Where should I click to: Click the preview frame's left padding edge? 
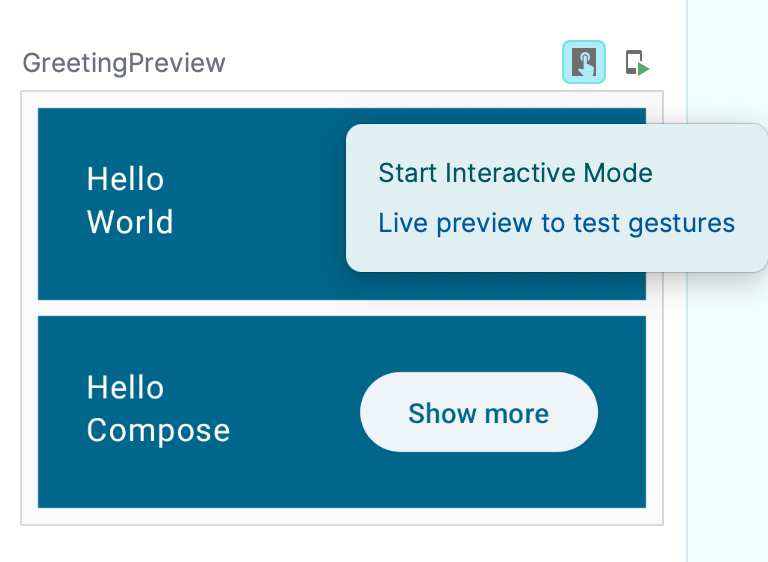click(x=29, y=308)
